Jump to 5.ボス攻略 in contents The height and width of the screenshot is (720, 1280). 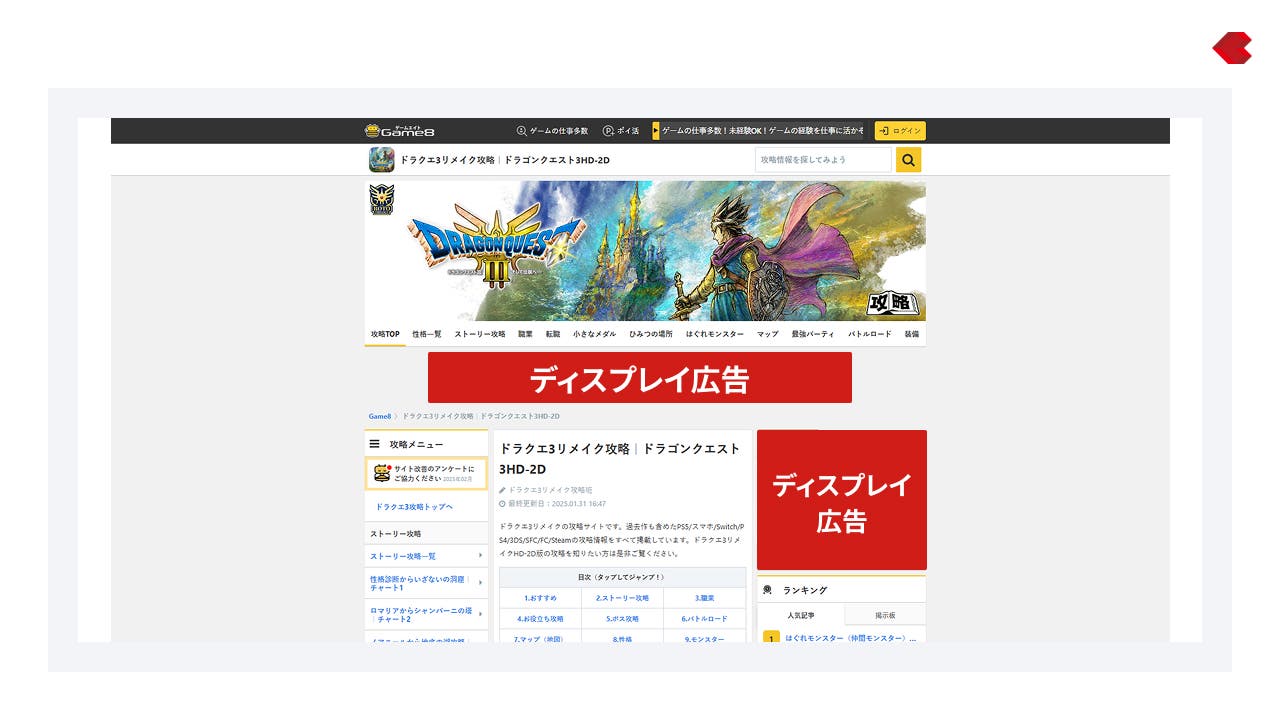tap(623, 618)
